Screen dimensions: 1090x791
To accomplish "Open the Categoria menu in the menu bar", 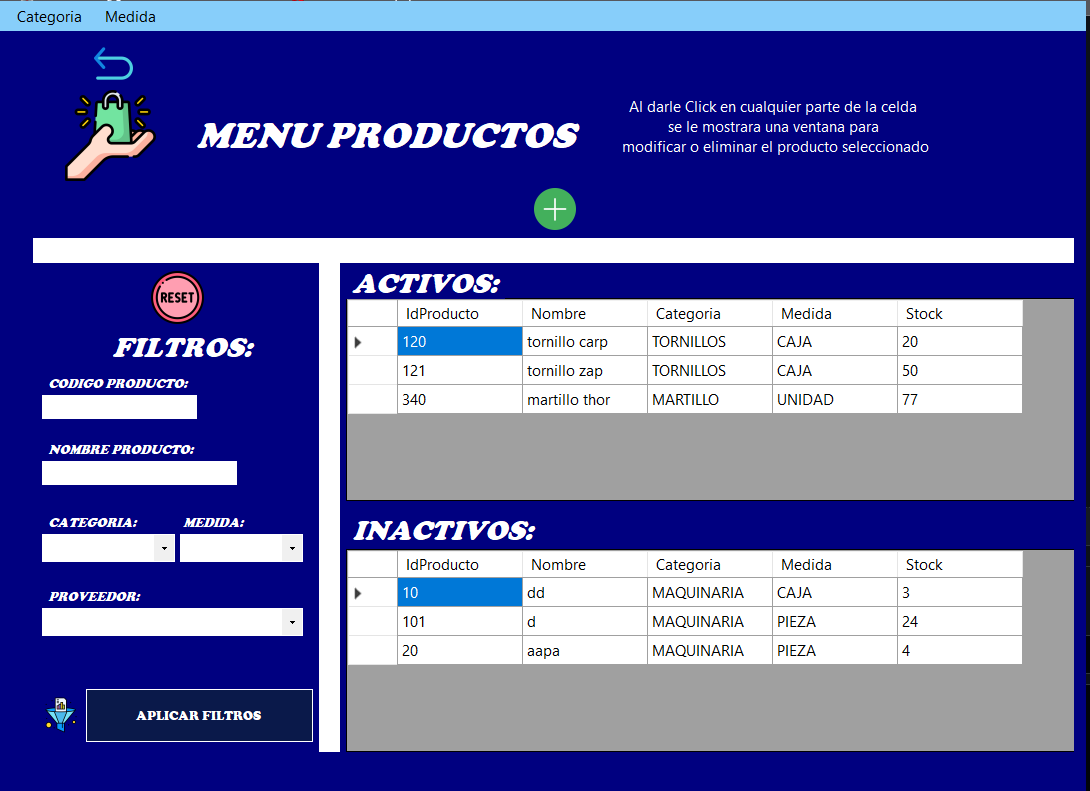I will pyautogui.click(x=48, y=16).
